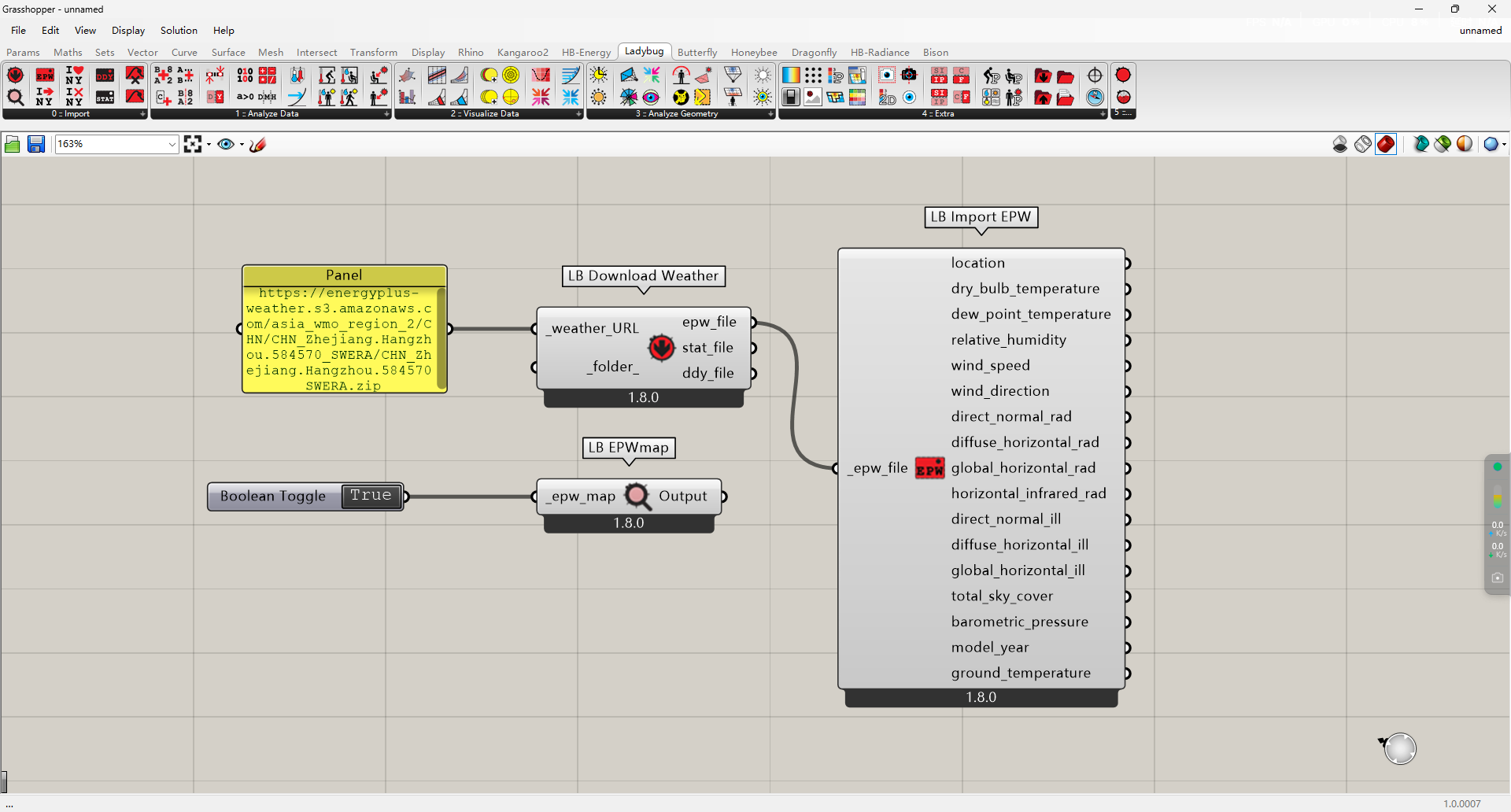The width and height of the screenshot is (1511, 812).
Task: Open a file with the green folder icon
Action: point(13,144)
